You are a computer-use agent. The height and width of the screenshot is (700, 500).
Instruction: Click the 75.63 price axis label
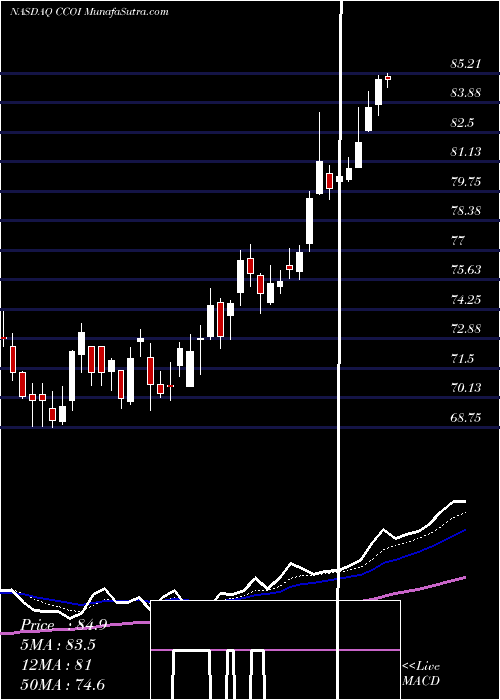466,270
